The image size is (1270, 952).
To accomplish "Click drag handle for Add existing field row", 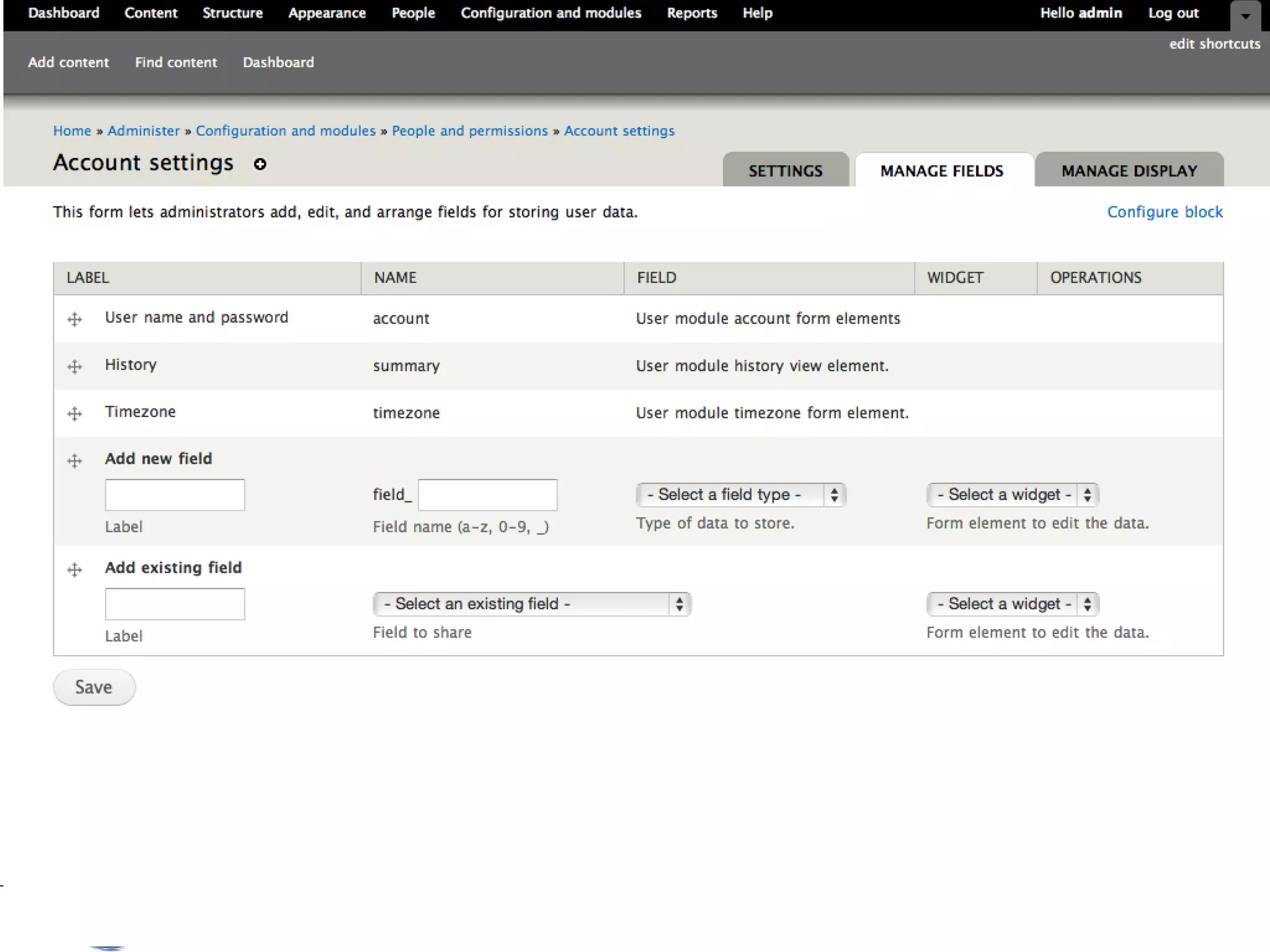I will 74,570.
